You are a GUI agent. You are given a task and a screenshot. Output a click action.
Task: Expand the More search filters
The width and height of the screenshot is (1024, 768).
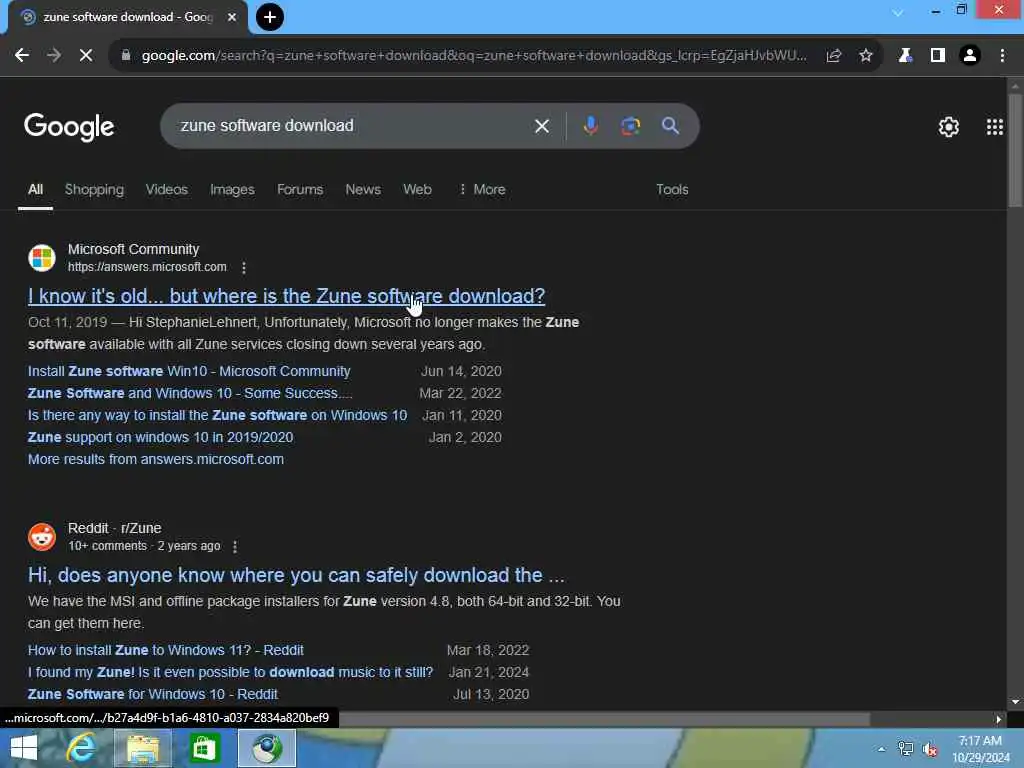point(482,189)
